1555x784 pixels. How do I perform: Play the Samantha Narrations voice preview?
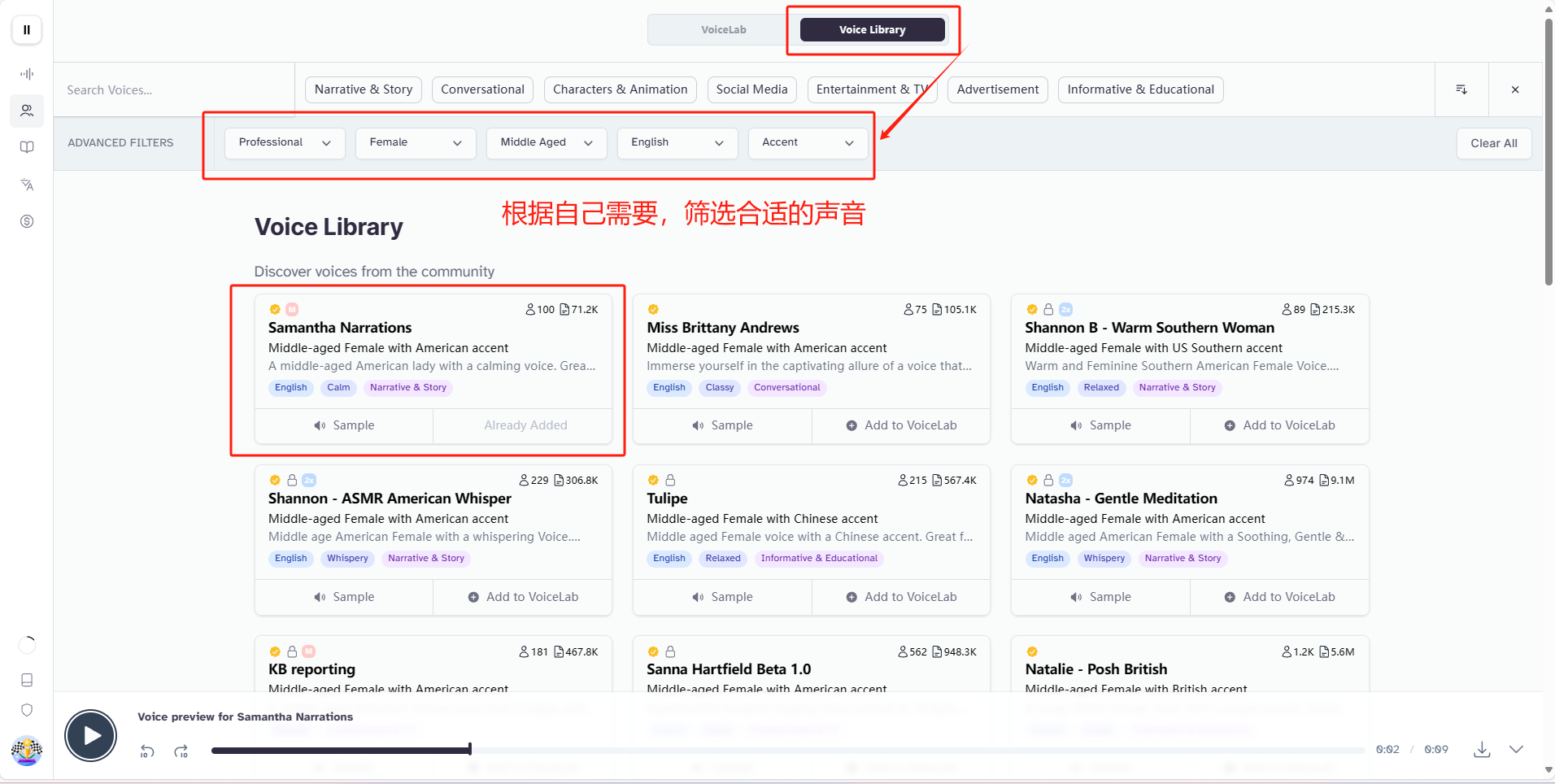[91, 735]
